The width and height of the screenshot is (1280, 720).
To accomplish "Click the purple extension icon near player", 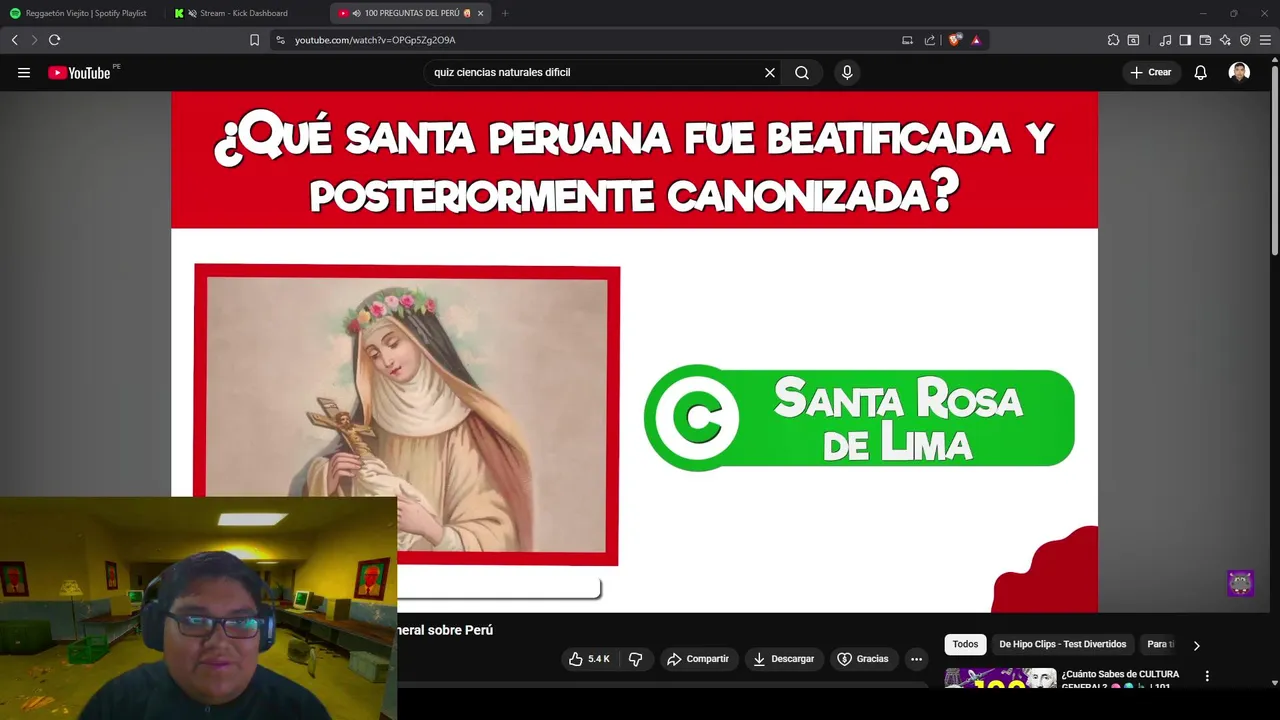I will [1240, 583].
